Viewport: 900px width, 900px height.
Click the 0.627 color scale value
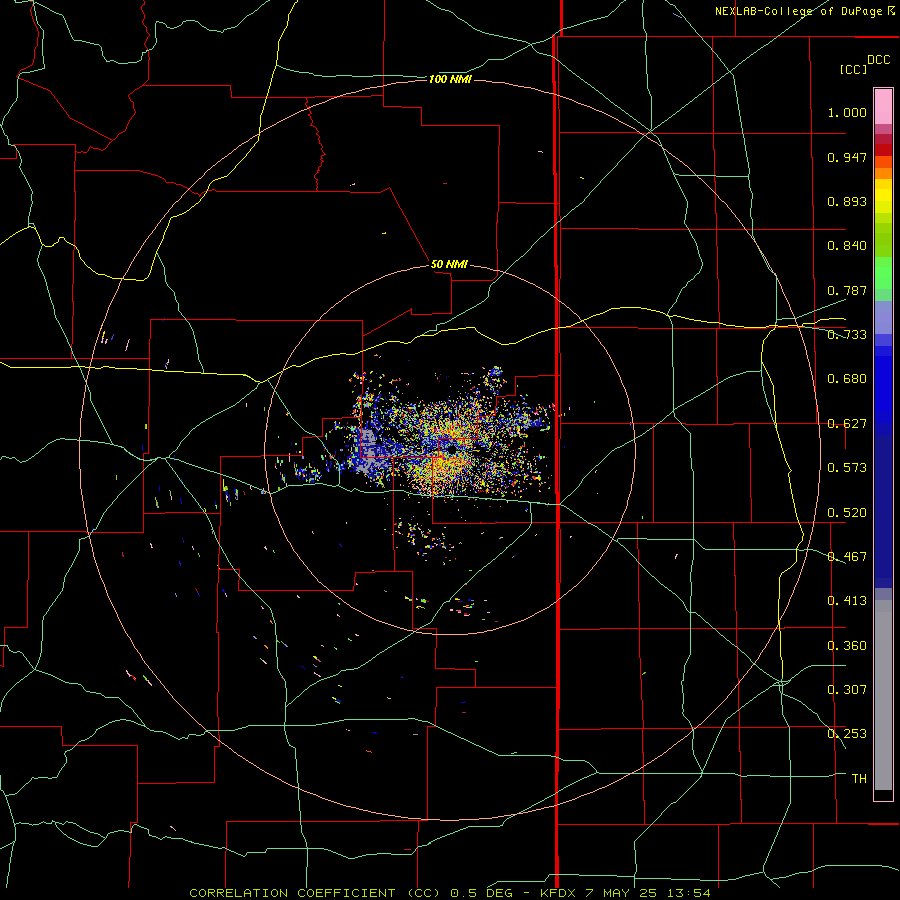tap(847, 424)
